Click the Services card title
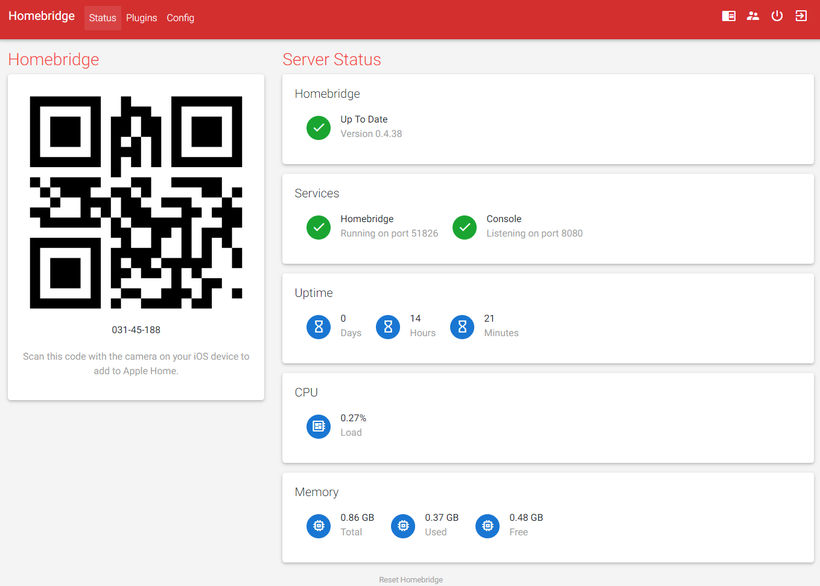Screen dimensions: 820x586 [317, 193]
